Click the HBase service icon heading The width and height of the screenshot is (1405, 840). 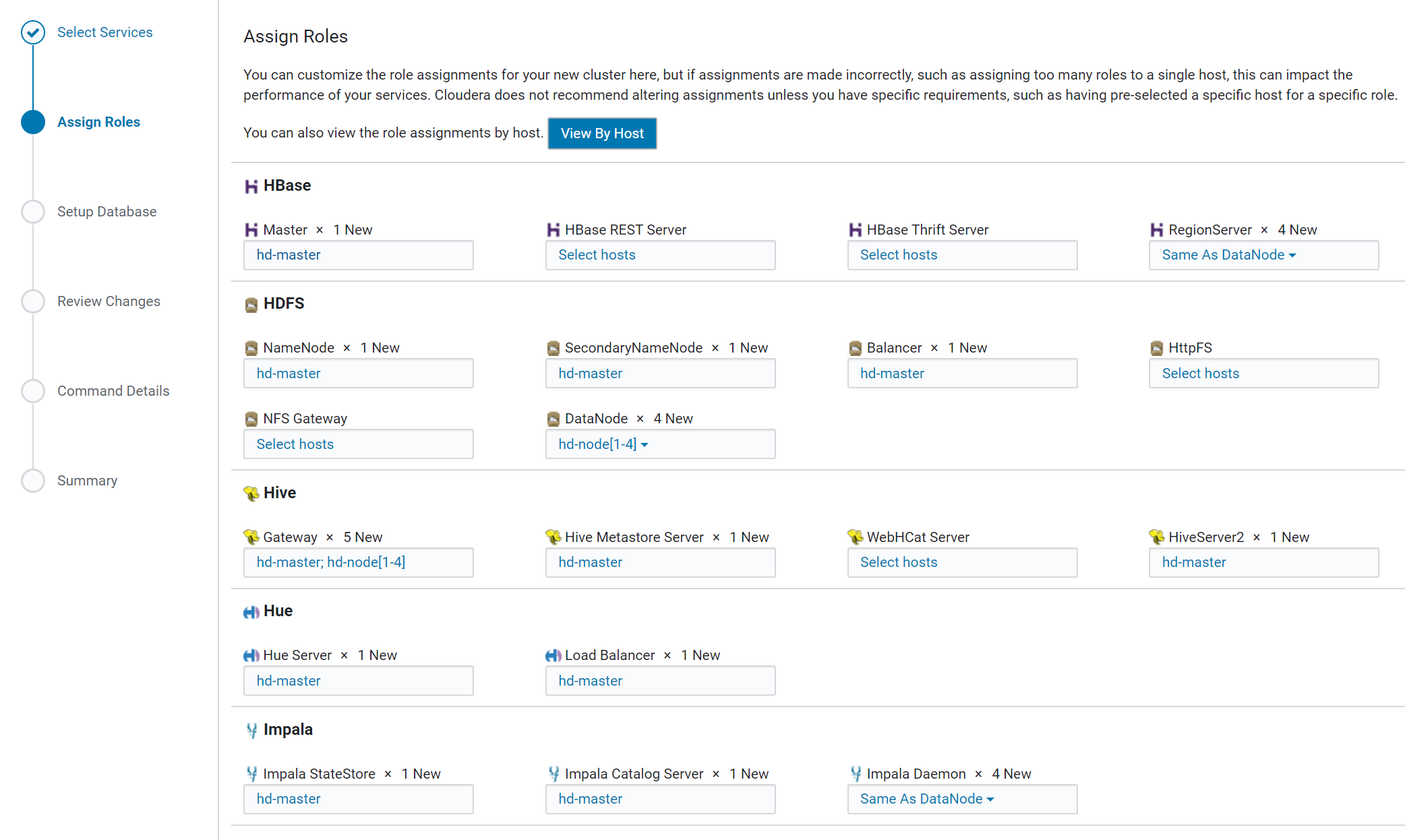(x=251, y=186)
